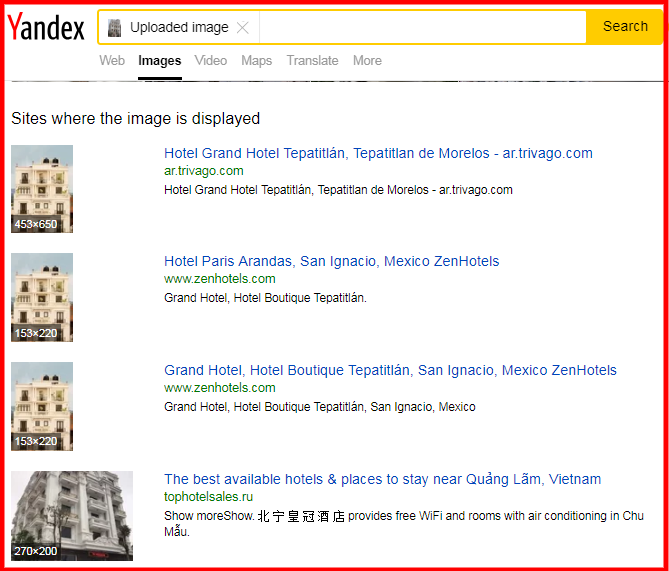Click 'Grand Hotel, Hotel Boutique Tepatitlán.' snippet
Screen dimensions: 669x571
tap(265, 298)
